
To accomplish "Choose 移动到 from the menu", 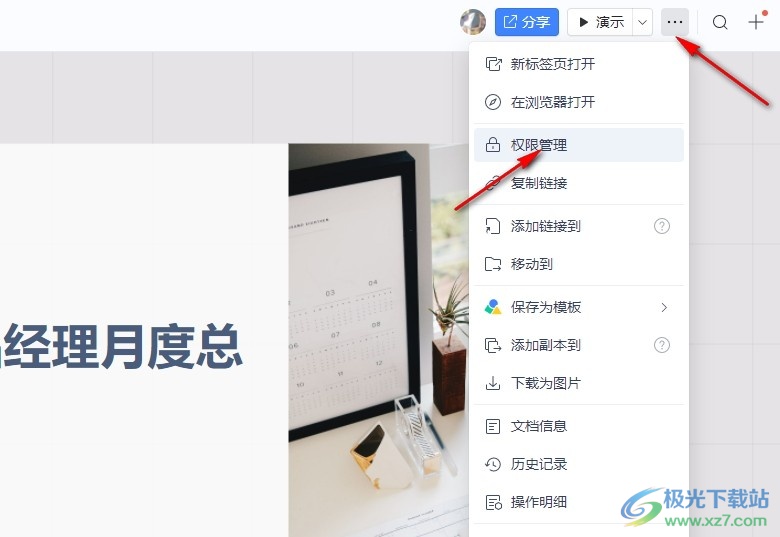I will pyautogui.click(x=579, y=264).
